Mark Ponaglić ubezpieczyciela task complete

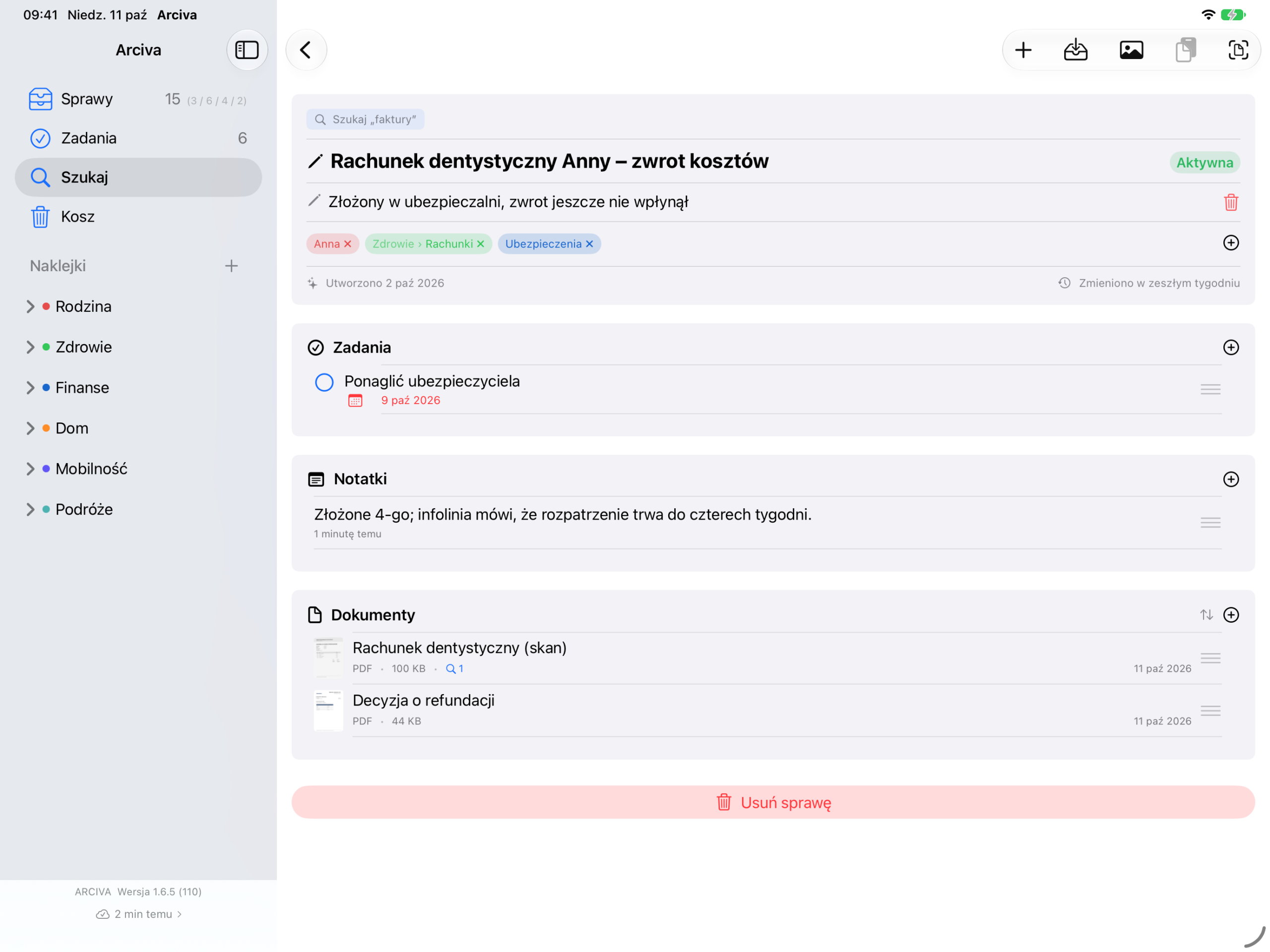(324, 382)
